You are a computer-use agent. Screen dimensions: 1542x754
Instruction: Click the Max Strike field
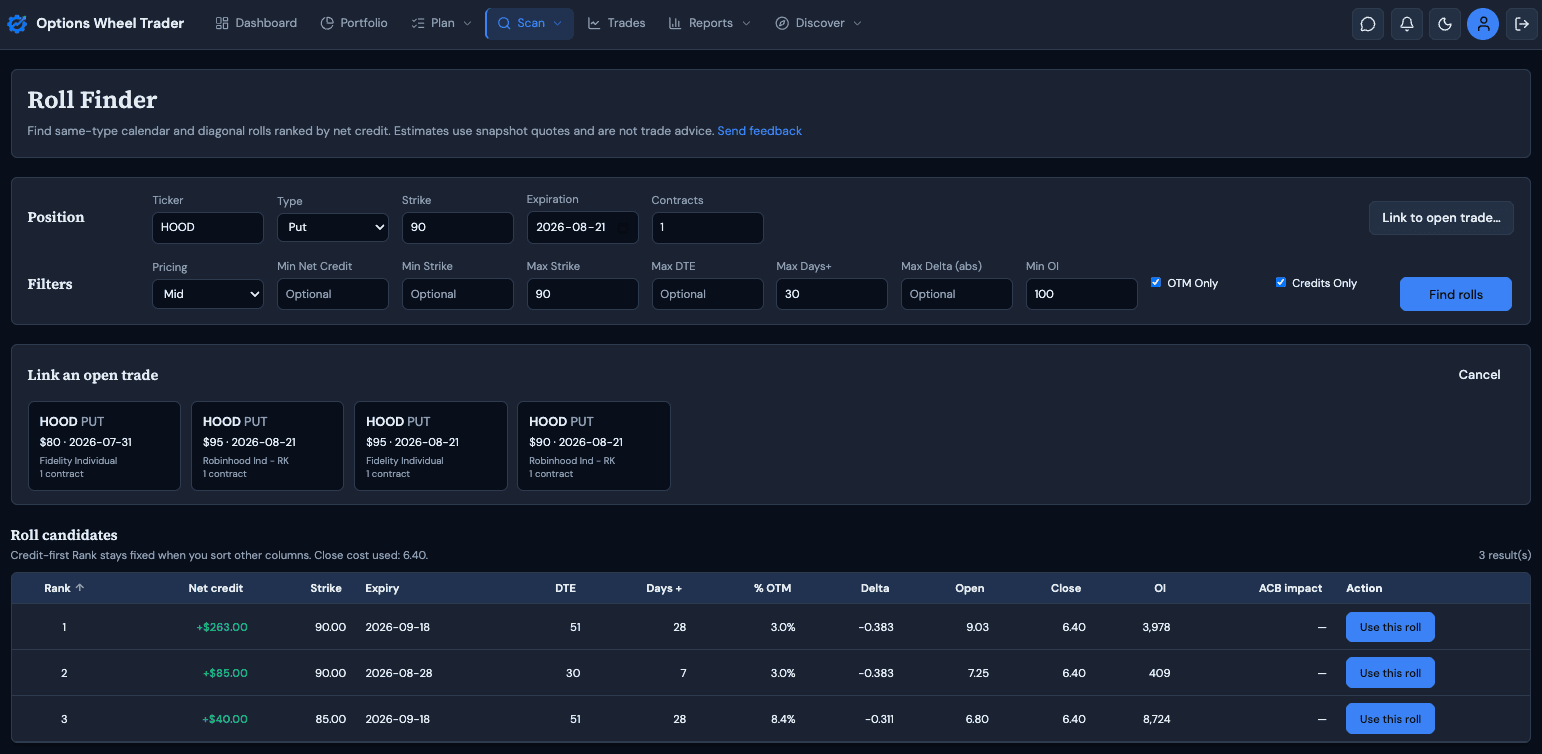583,294
